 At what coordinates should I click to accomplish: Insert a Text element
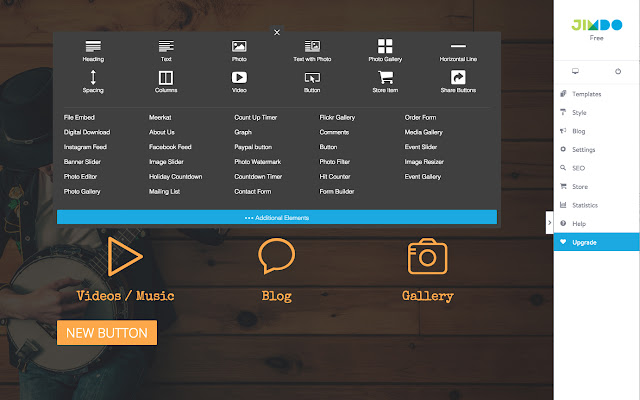[x=166, y=51]
